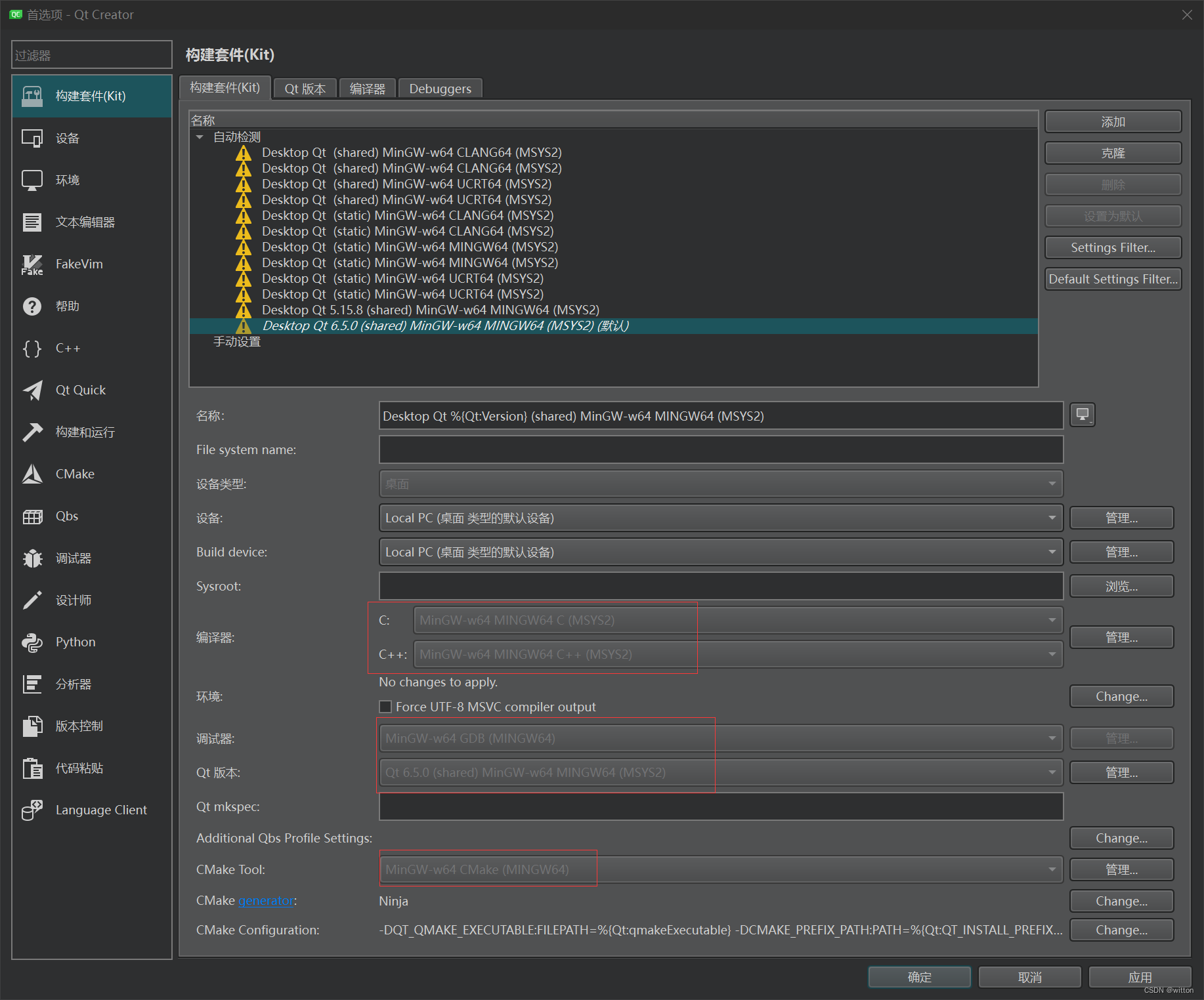
Task: Open the C++ compiler dropdown
Action: click(738, 654)
